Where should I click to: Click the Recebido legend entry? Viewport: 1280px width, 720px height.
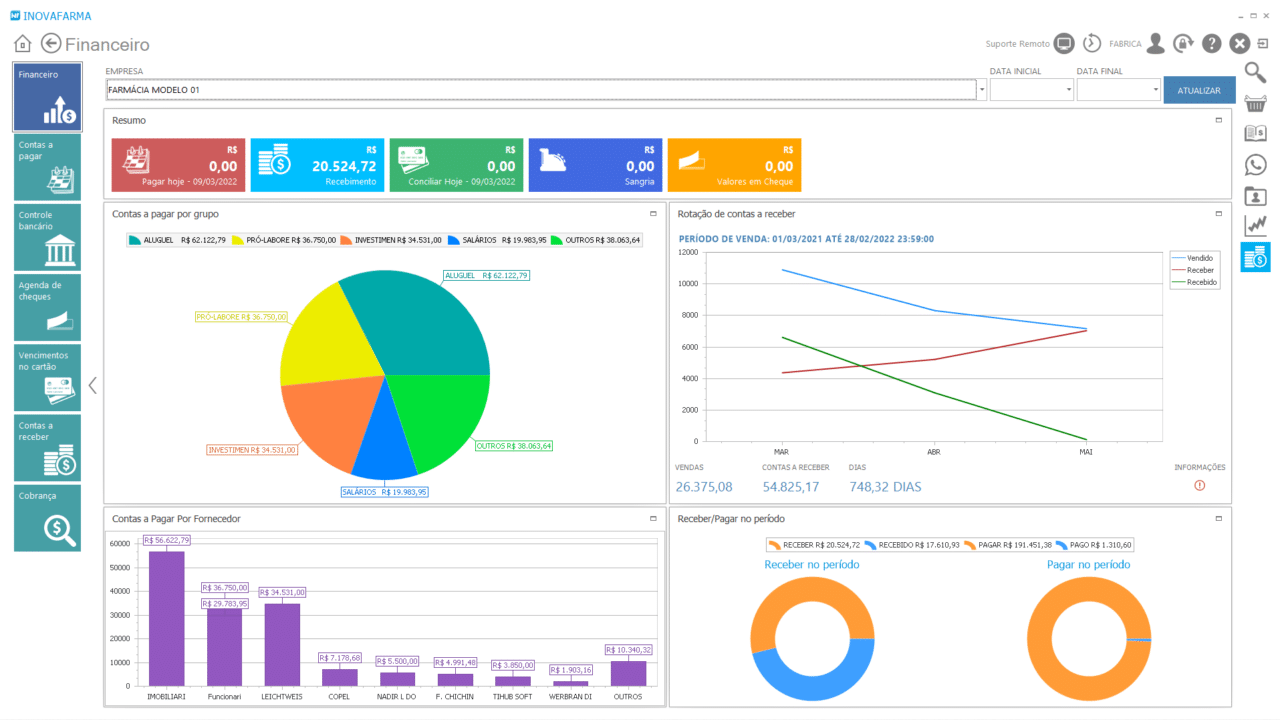[x=1194, y=282]
